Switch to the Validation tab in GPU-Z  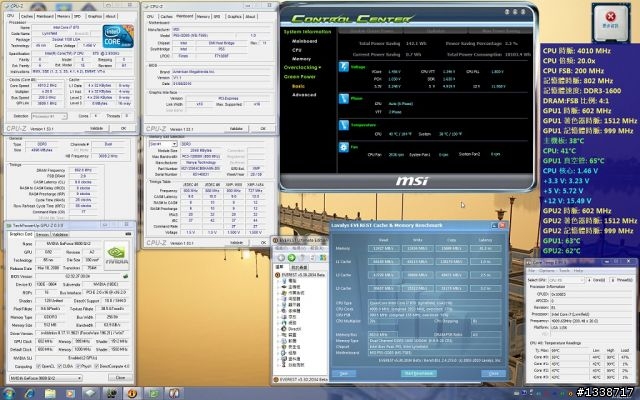click(x=60, y=235)
